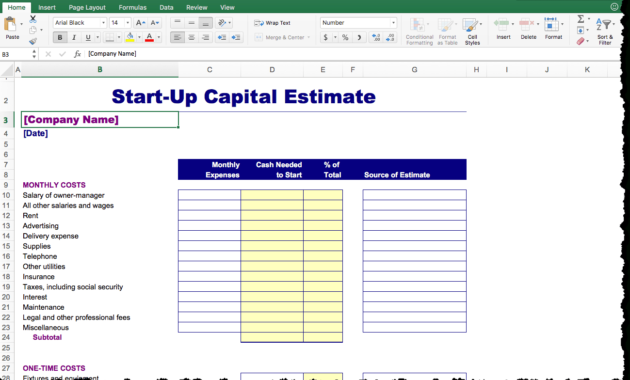This screenshot has height=380, width=630.
Task: Switch to the View tab
Action: click(227, 7)
